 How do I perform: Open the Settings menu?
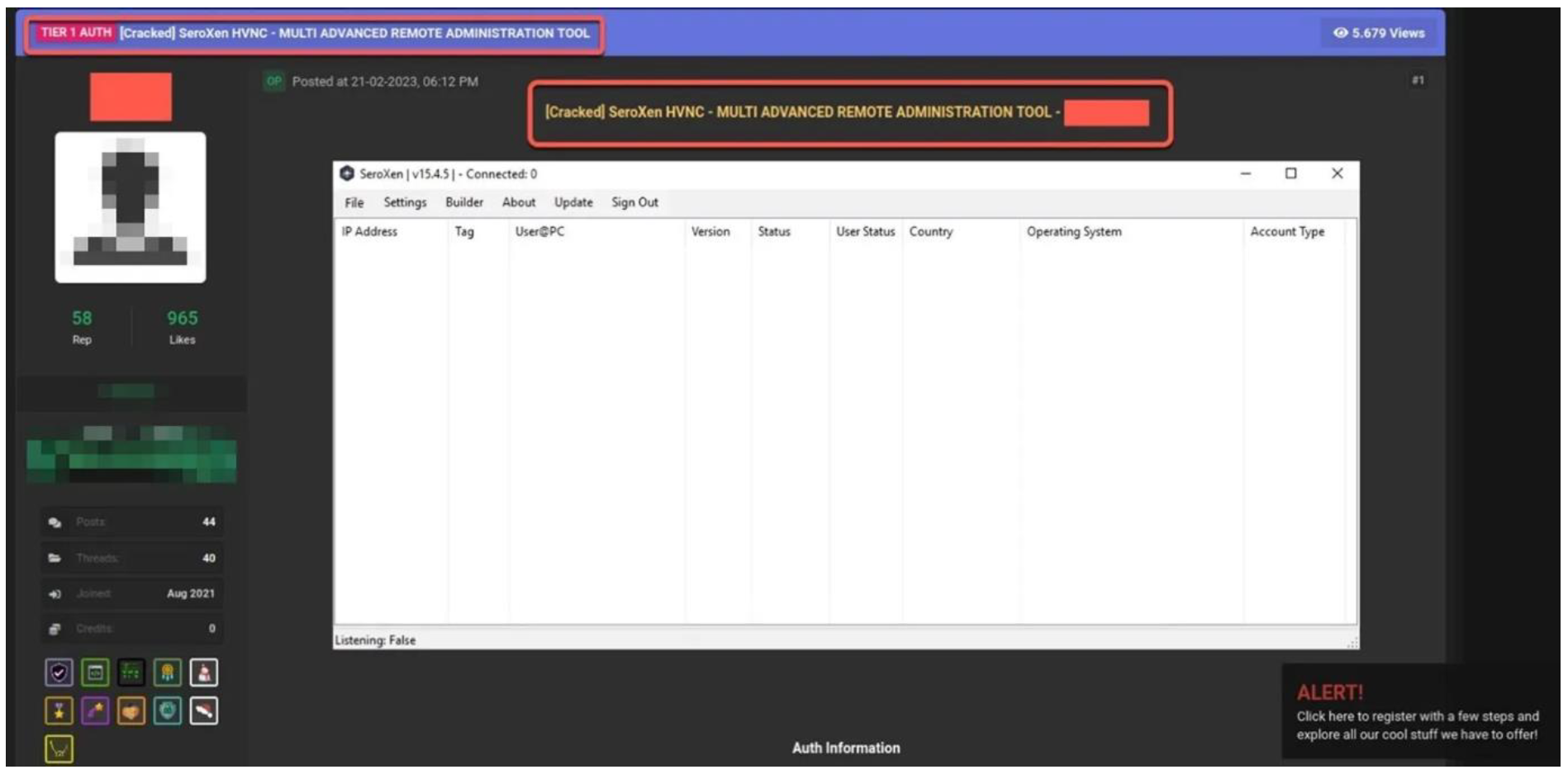(x=405, y=203)
